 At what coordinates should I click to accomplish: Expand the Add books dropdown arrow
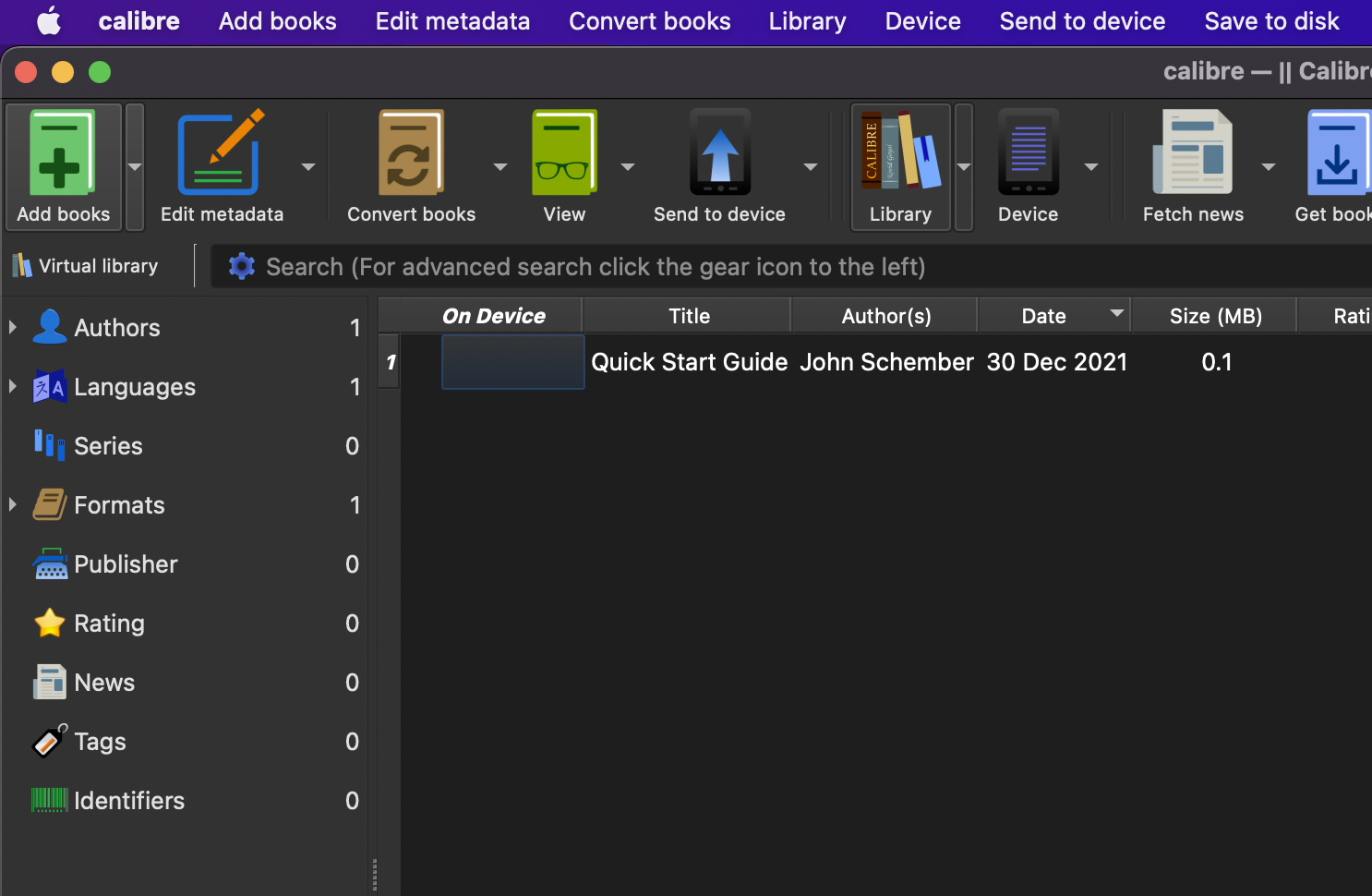click(x=135, y=167)
